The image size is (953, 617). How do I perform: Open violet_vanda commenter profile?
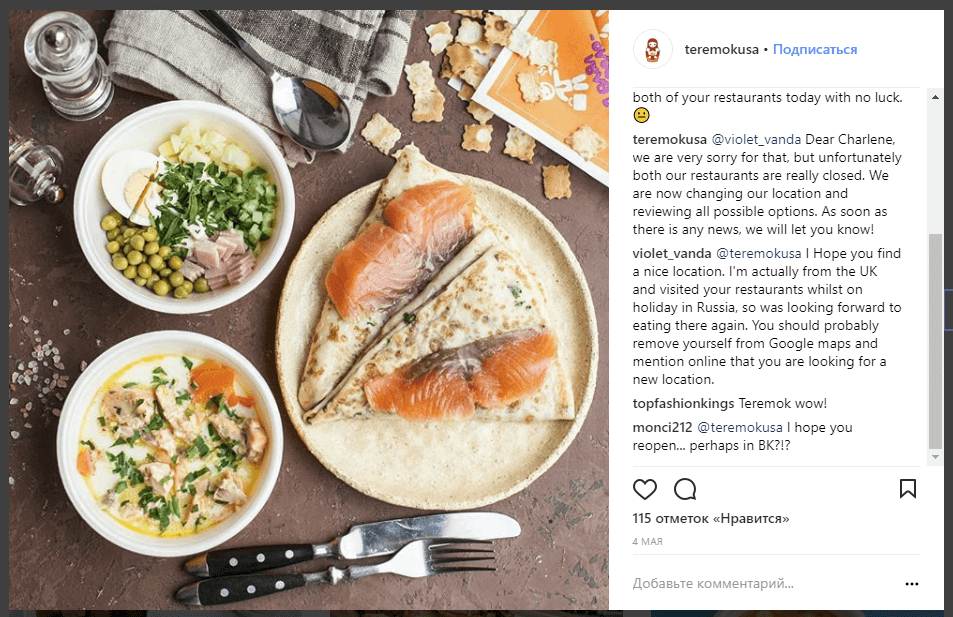pyautogui.click(x=672, y=253)
